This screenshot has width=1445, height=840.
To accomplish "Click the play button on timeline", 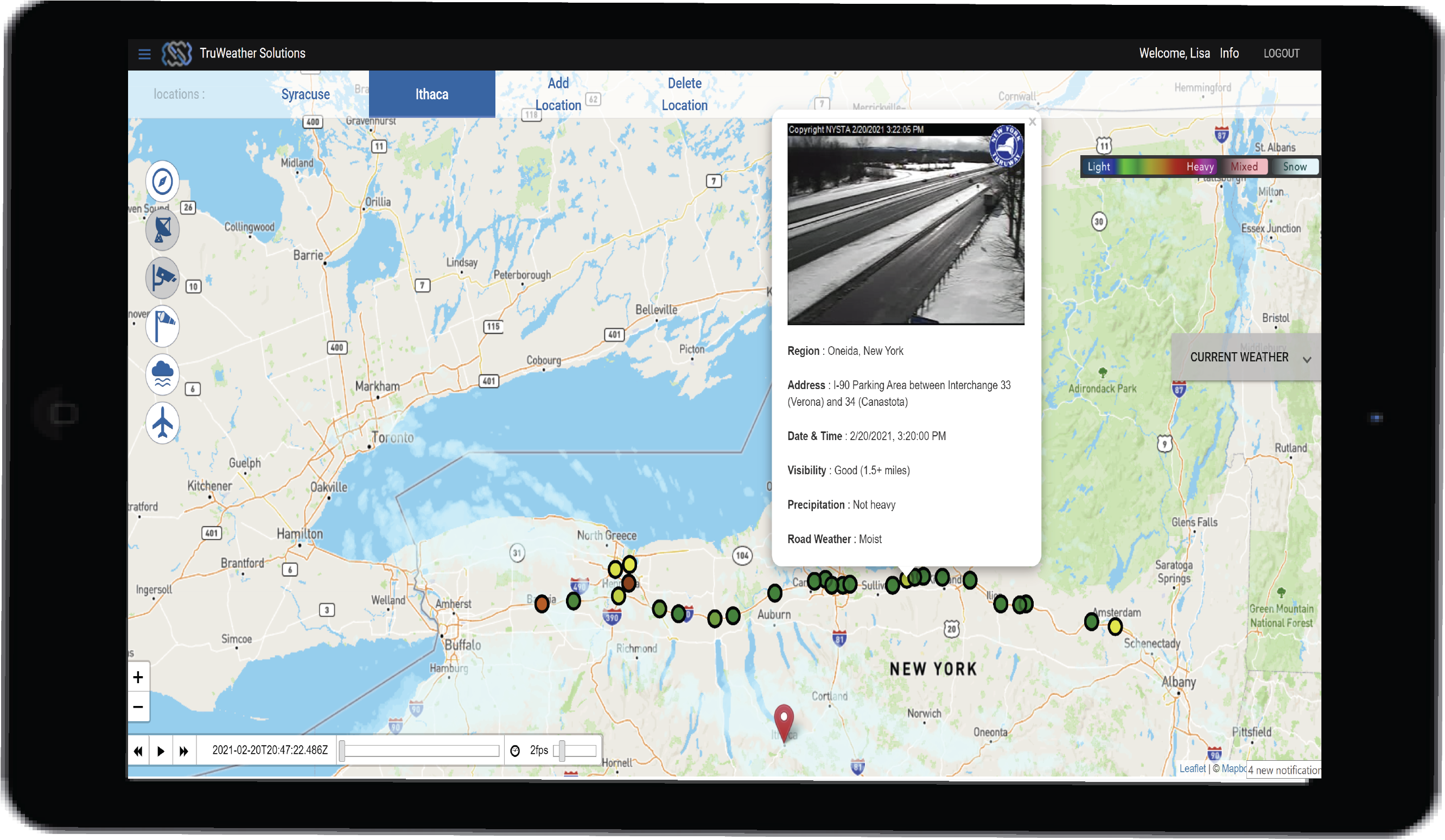I will pyautogui.click(x=160, y=751).
